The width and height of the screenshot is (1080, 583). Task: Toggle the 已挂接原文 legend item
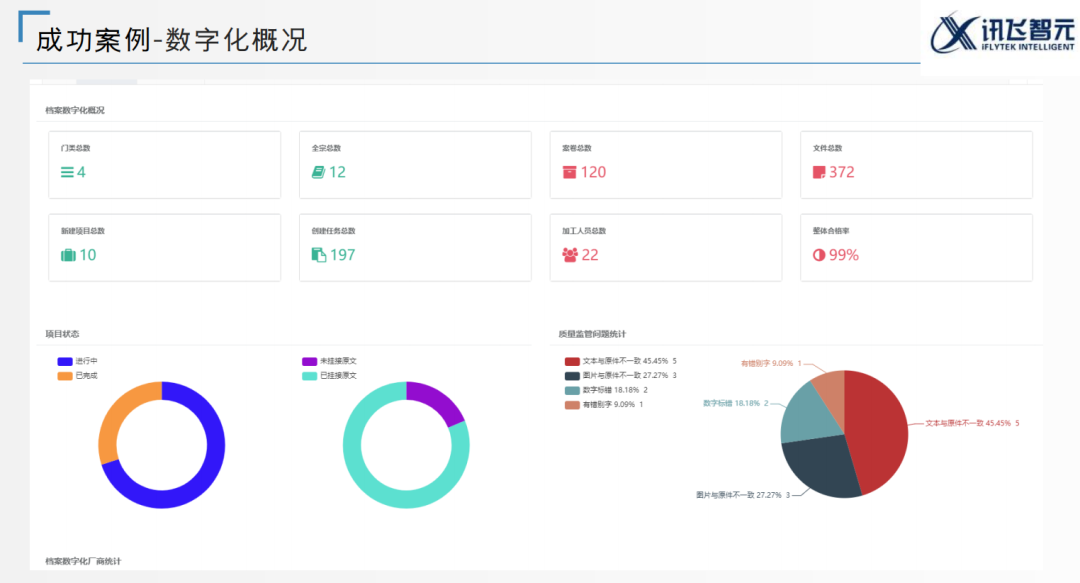pyautogui.click(x=329, y=376)
